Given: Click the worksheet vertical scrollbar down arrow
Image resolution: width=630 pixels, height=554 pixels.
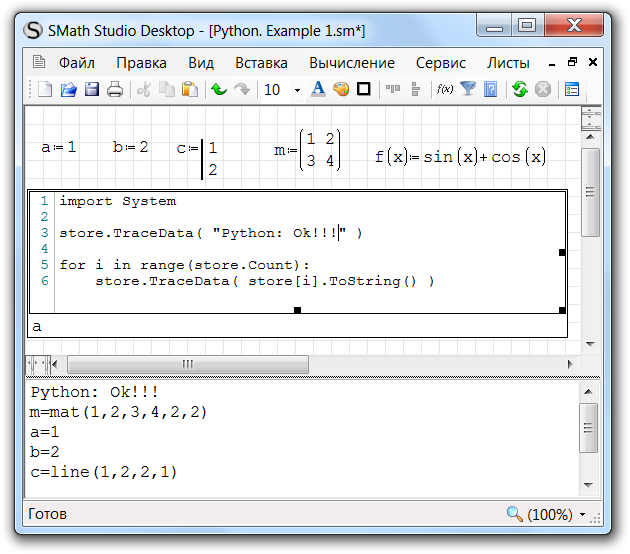Looking at the screenshot, I should point(590,344).
